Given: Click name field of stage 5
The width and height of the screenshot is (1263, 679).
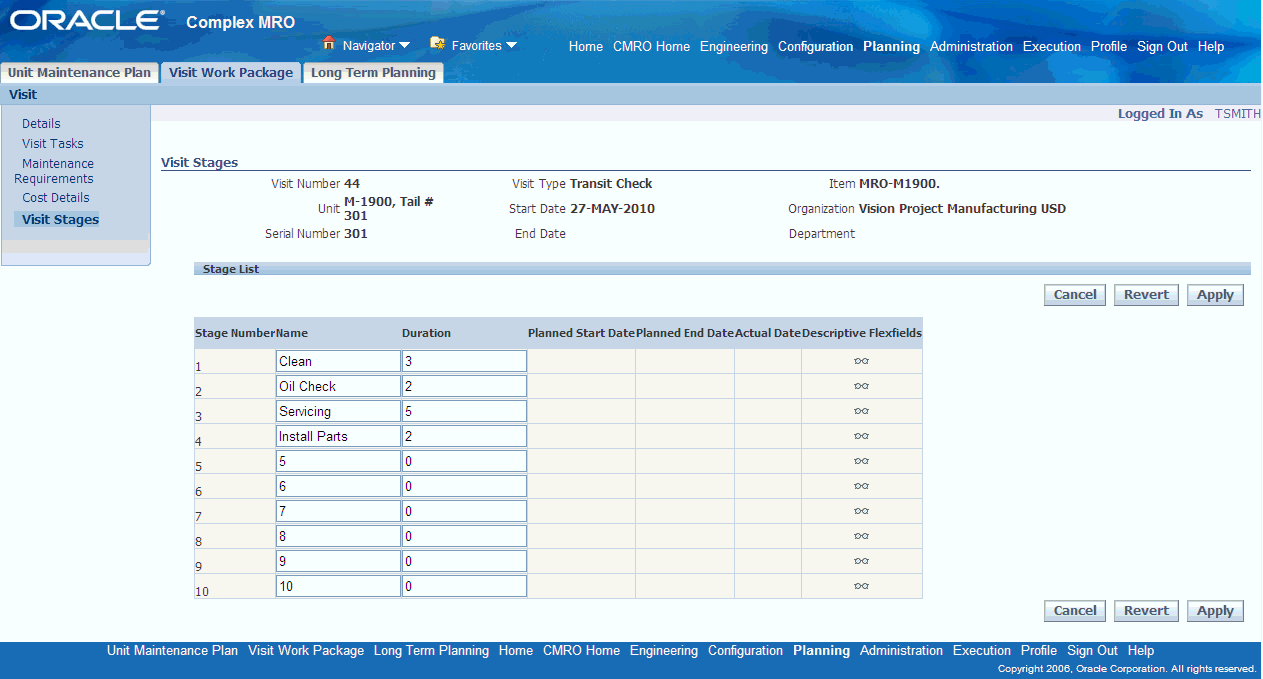Looking at the screenshot, I should (x=338, y=461).
